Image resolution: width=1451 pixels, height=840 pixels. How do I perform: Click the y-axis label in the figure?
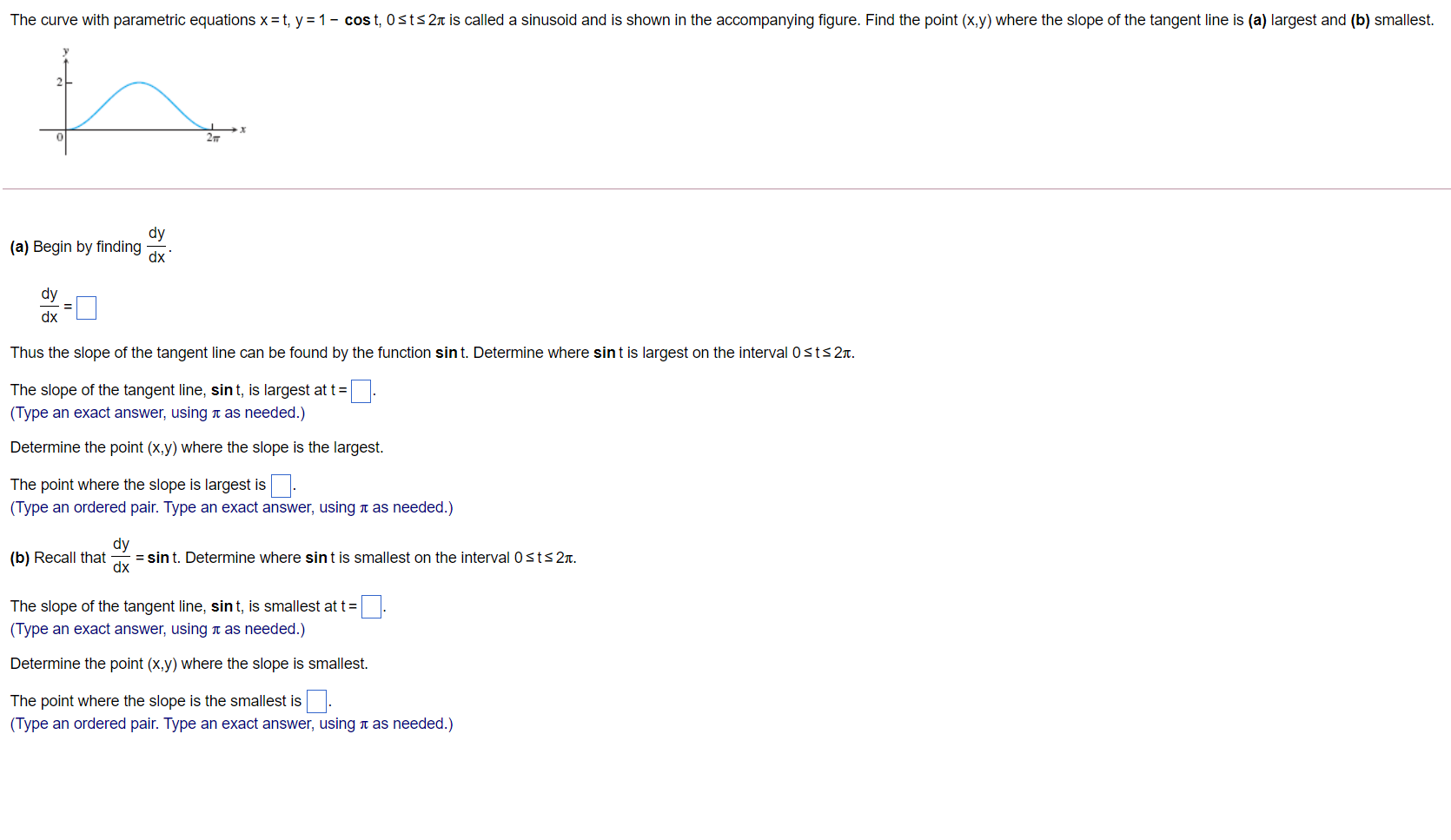pyautogui.click(x=66, y=50)
